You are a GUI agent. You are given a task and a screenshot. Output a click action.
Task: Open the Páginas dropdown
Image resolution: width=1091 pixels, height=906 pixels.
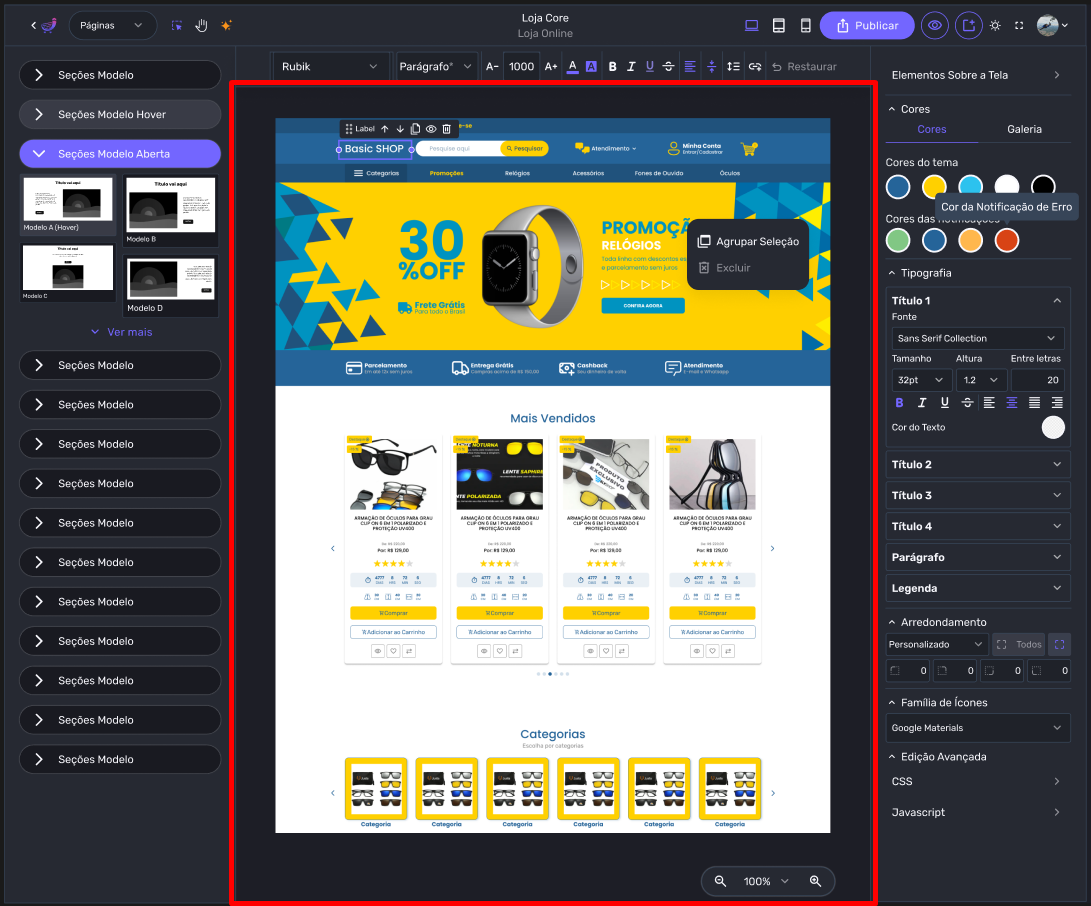[112, 25]
